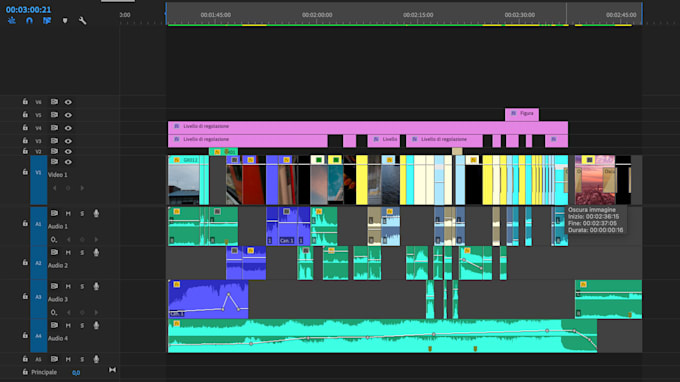Toggle the V4 track lock

(25, 127)
